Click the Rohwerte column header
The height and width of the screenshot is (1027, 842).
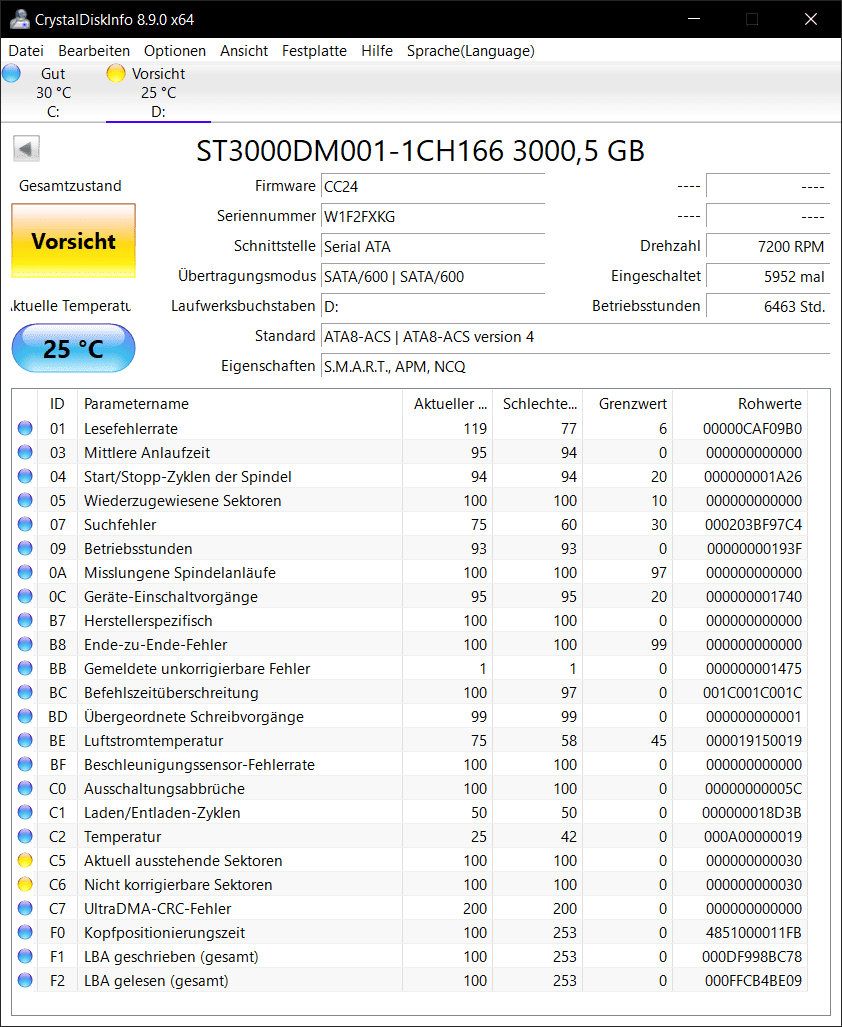pyautogui.click(x=740, y=403)
